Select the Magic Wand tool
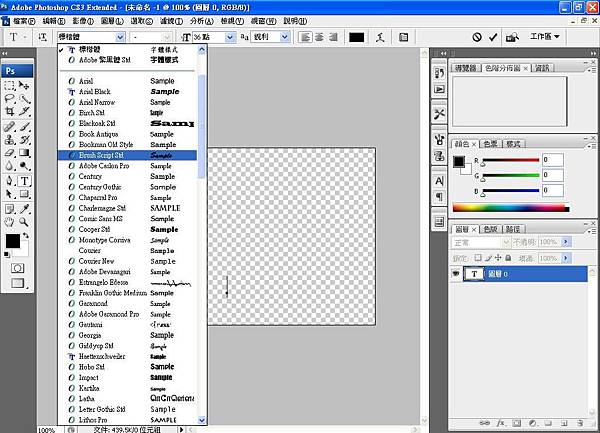The image size is (600, 433). click(24, 99)
